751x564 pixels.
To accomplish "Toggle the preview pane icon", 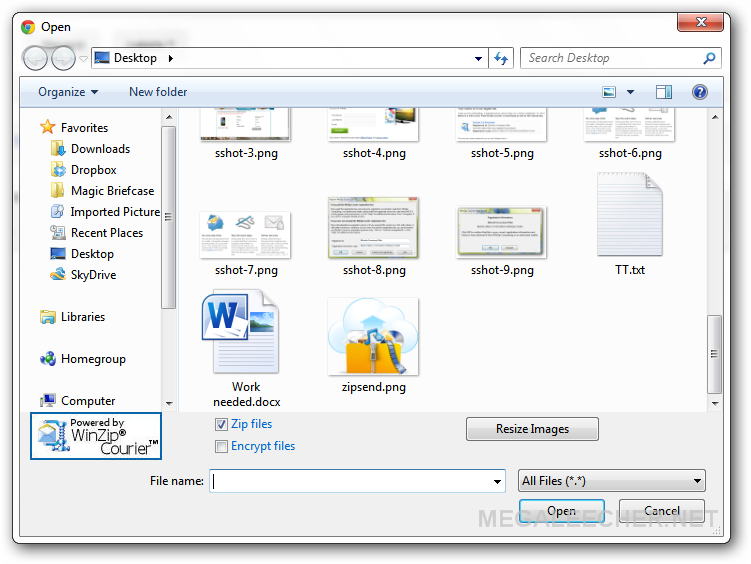I will coord(664,92).
